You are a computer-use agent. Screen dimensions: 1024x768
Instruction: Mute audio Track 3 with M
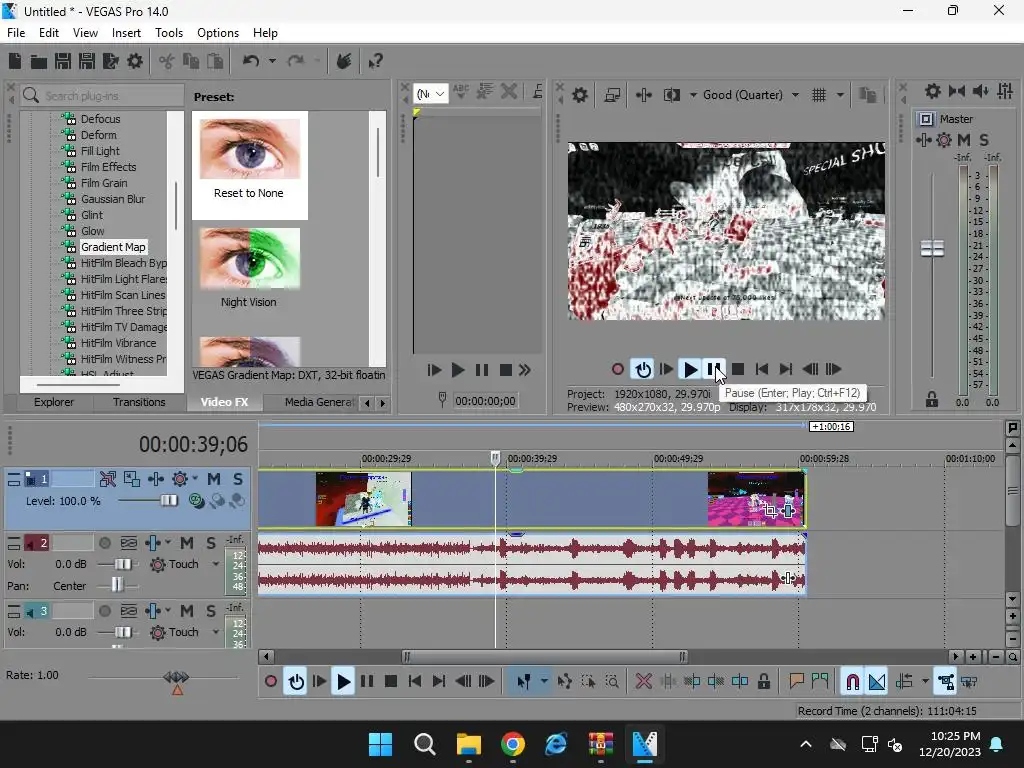point(187,611)
